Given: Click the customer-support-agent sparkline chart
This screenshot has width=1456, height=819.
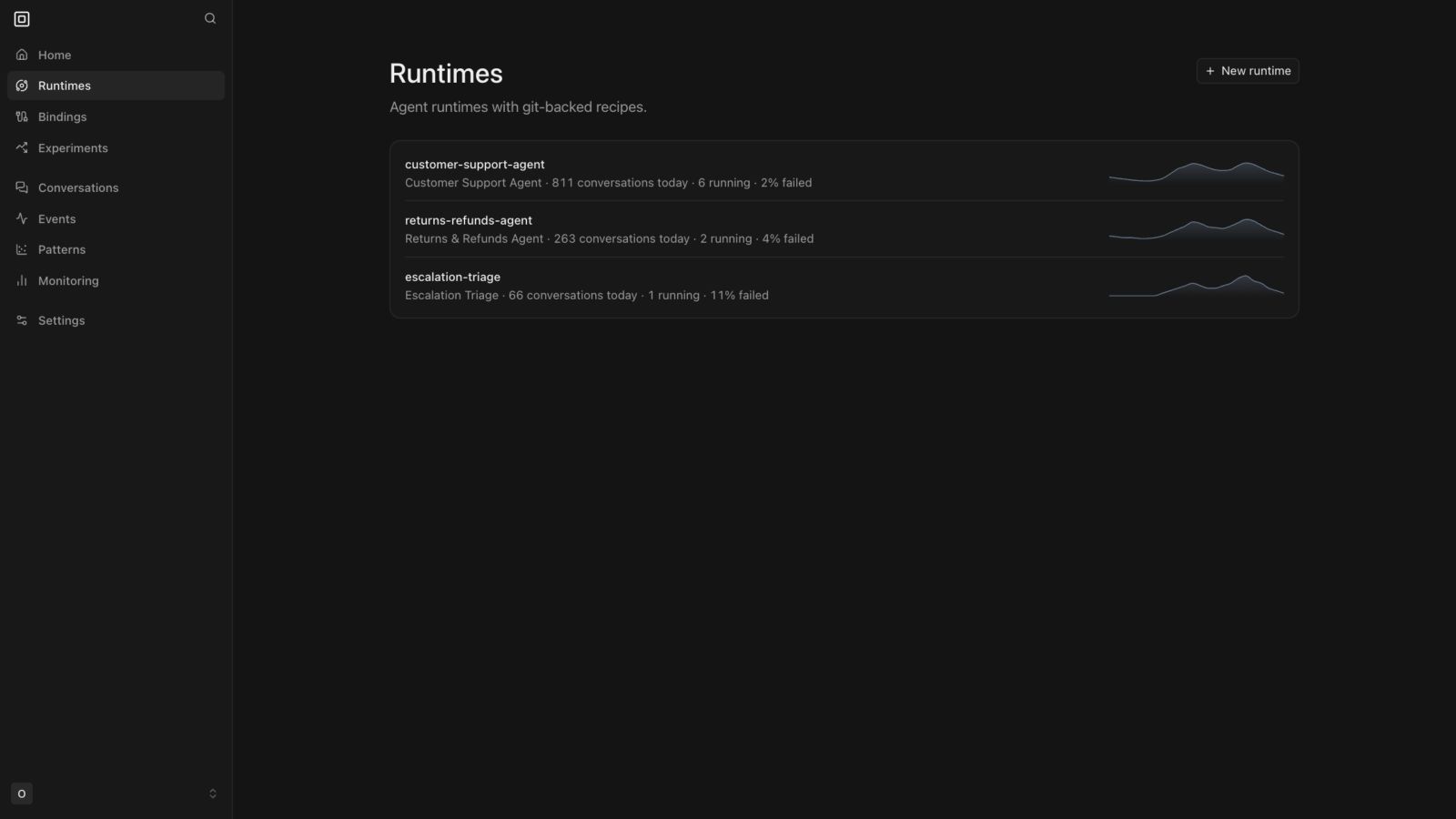Looking at the screenshot, I should (1196, 173).
